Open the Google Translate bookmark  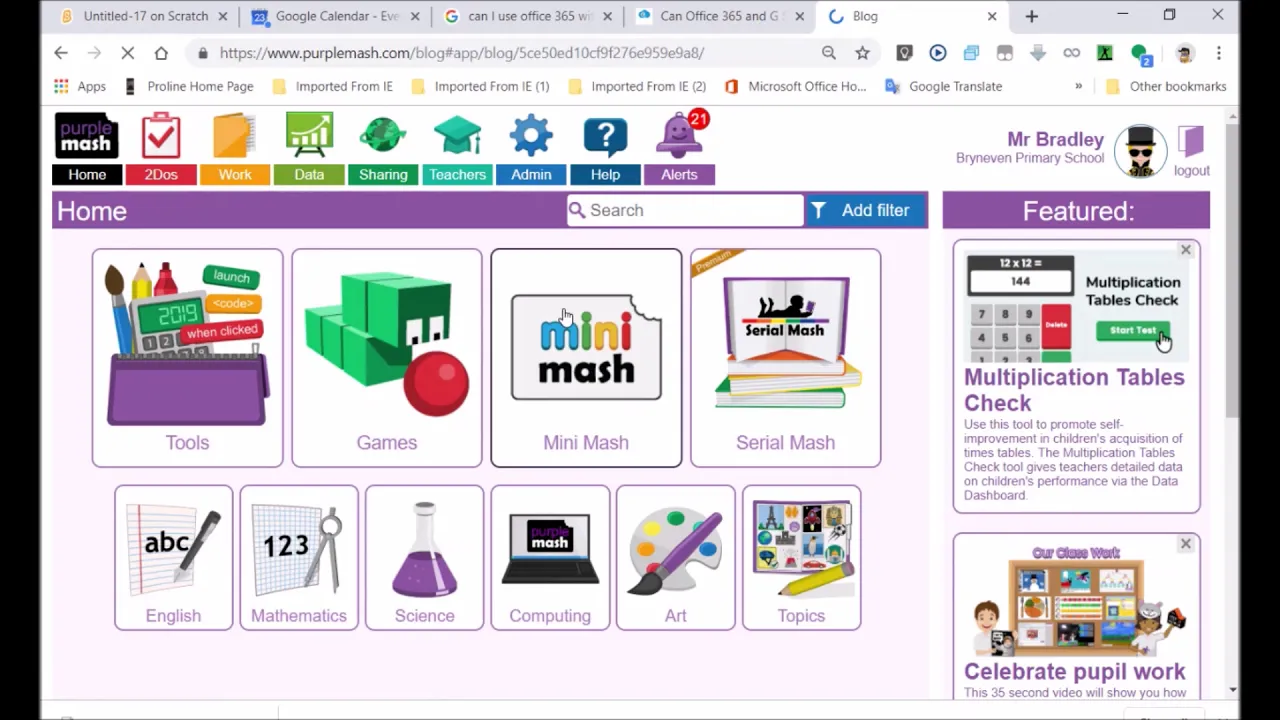(944, 86)
